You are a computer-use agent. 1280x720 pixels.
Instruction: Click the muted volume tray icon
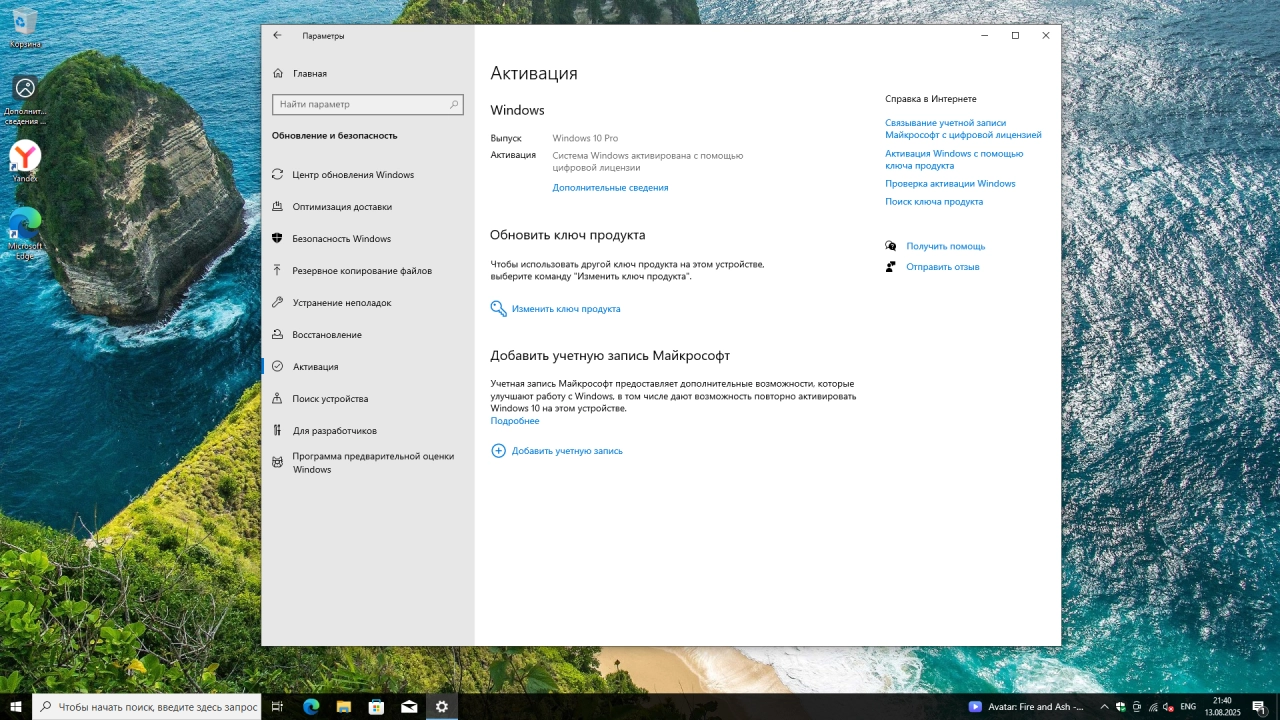point(1169,706)
